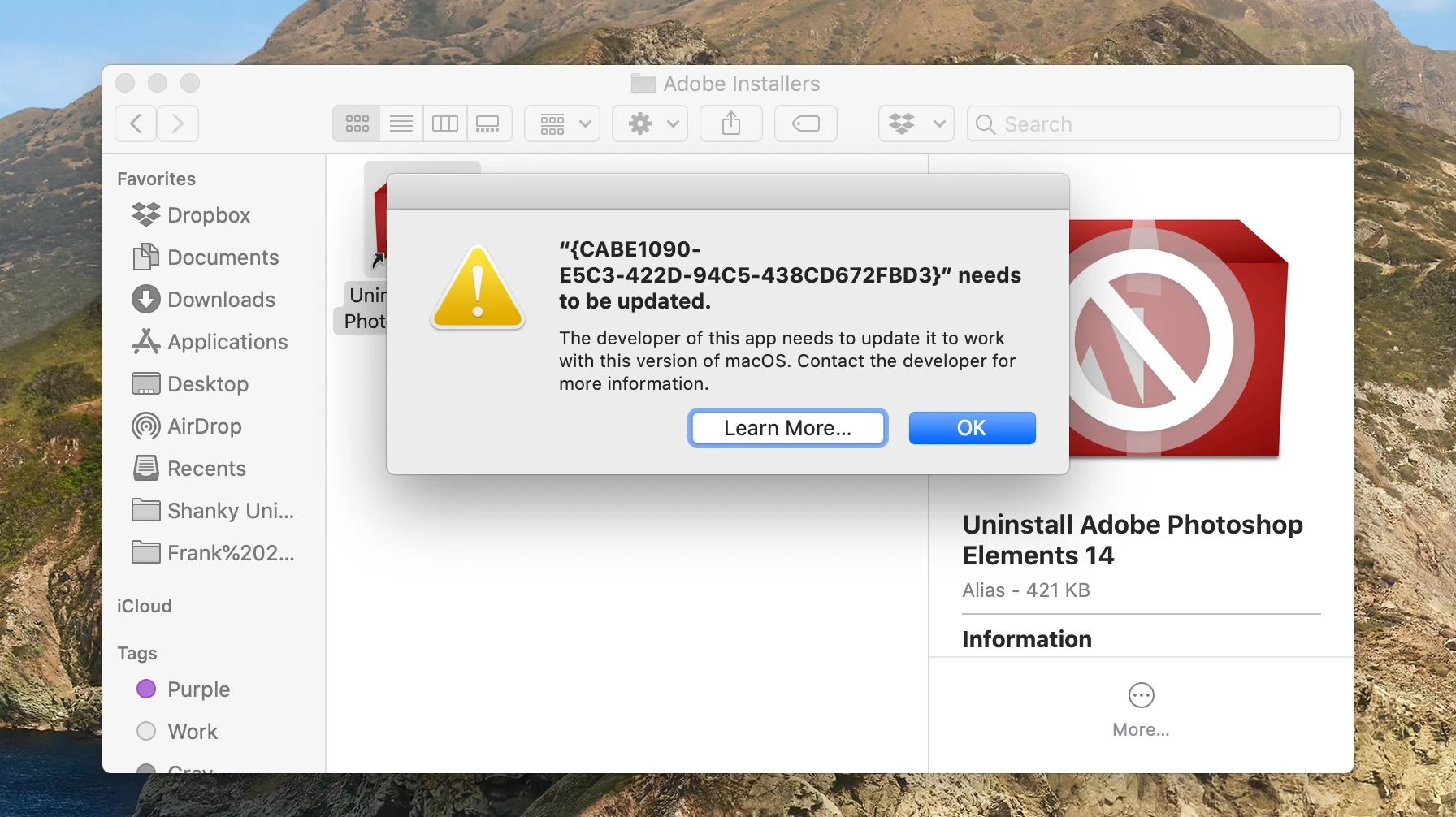Click the Share toolbar button
This screenshot has width=1456, height=817.
[731, 123]
